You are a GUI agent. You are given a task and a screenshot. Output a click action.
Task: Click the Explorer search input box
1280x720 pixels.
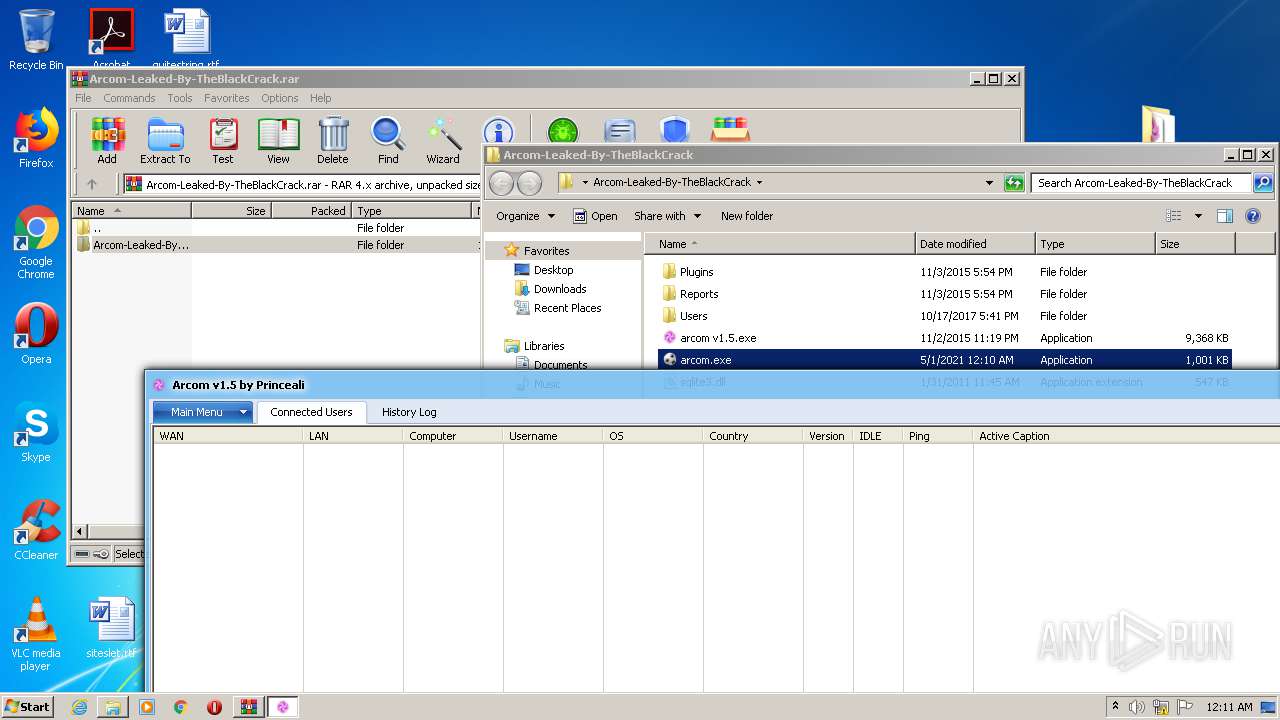coord(1141,183)
